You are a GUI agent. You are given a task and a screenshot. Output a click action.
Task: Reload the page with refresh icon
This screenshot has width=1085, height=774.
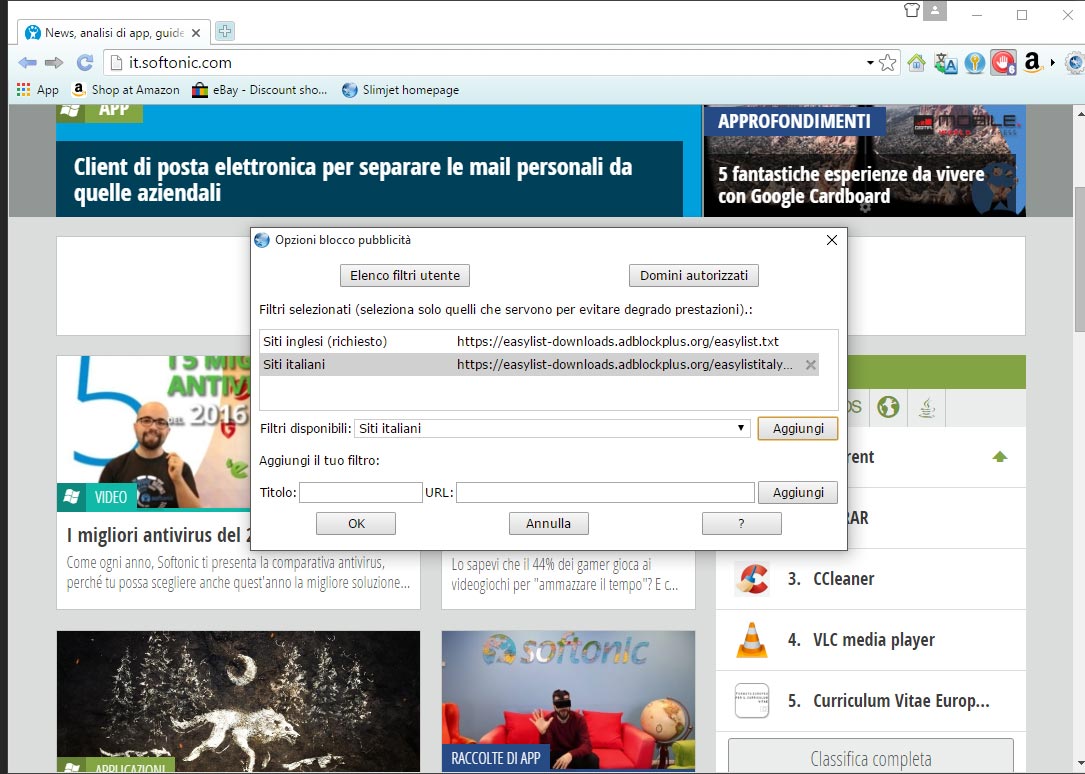click(84, 63)
